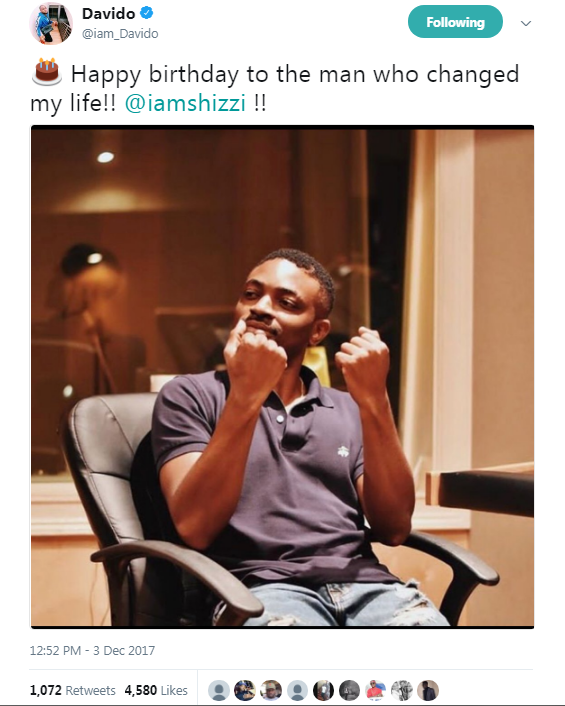565x706 pixels.
Task: Expand the tweet options chevron
Action: (x=526, y=23)
